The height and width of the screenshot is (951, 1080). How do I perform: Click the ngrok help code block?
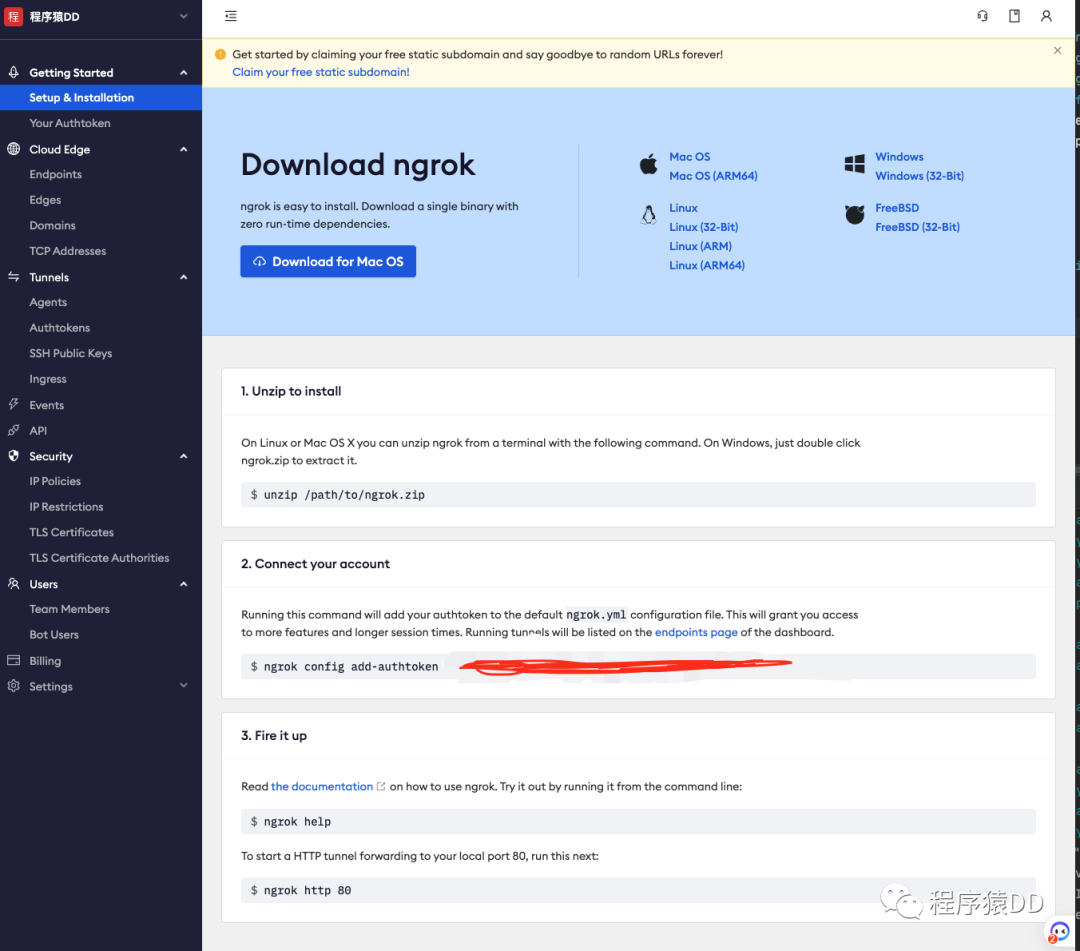pyautogui.click(x=638, y=822)
